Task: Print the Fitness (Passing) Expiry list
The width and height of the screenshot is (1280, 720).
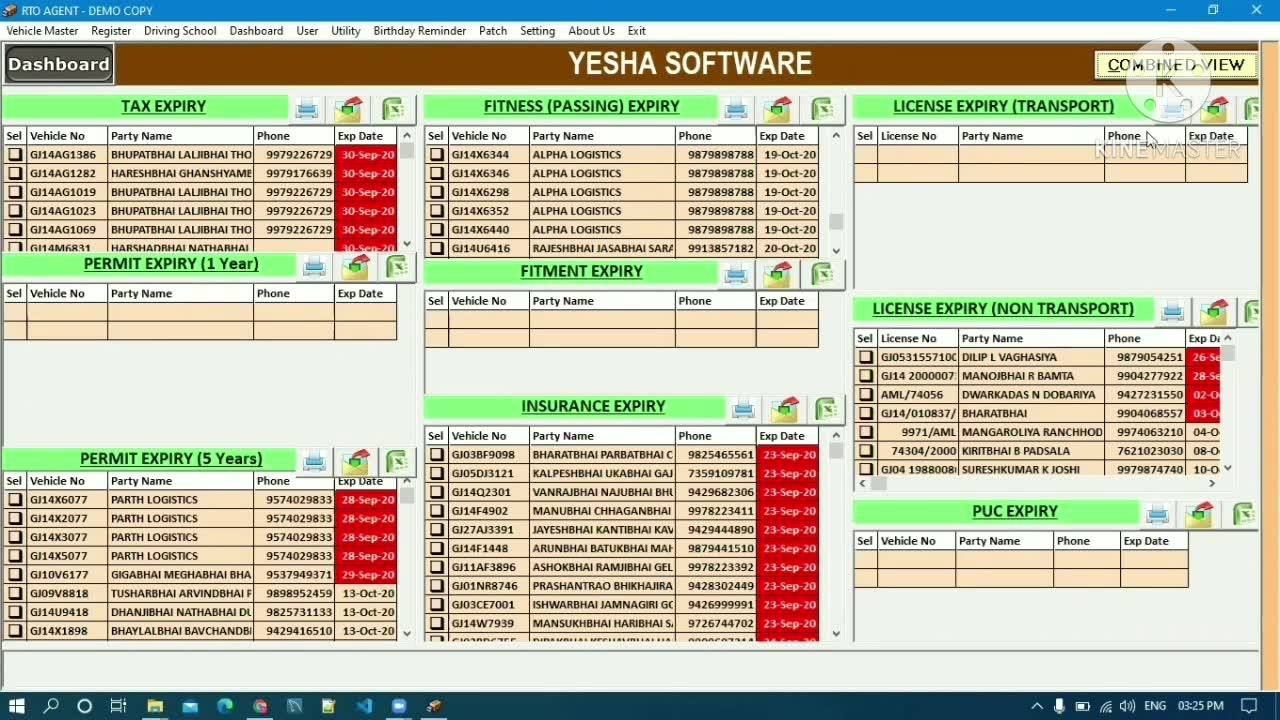Action: 737,108
